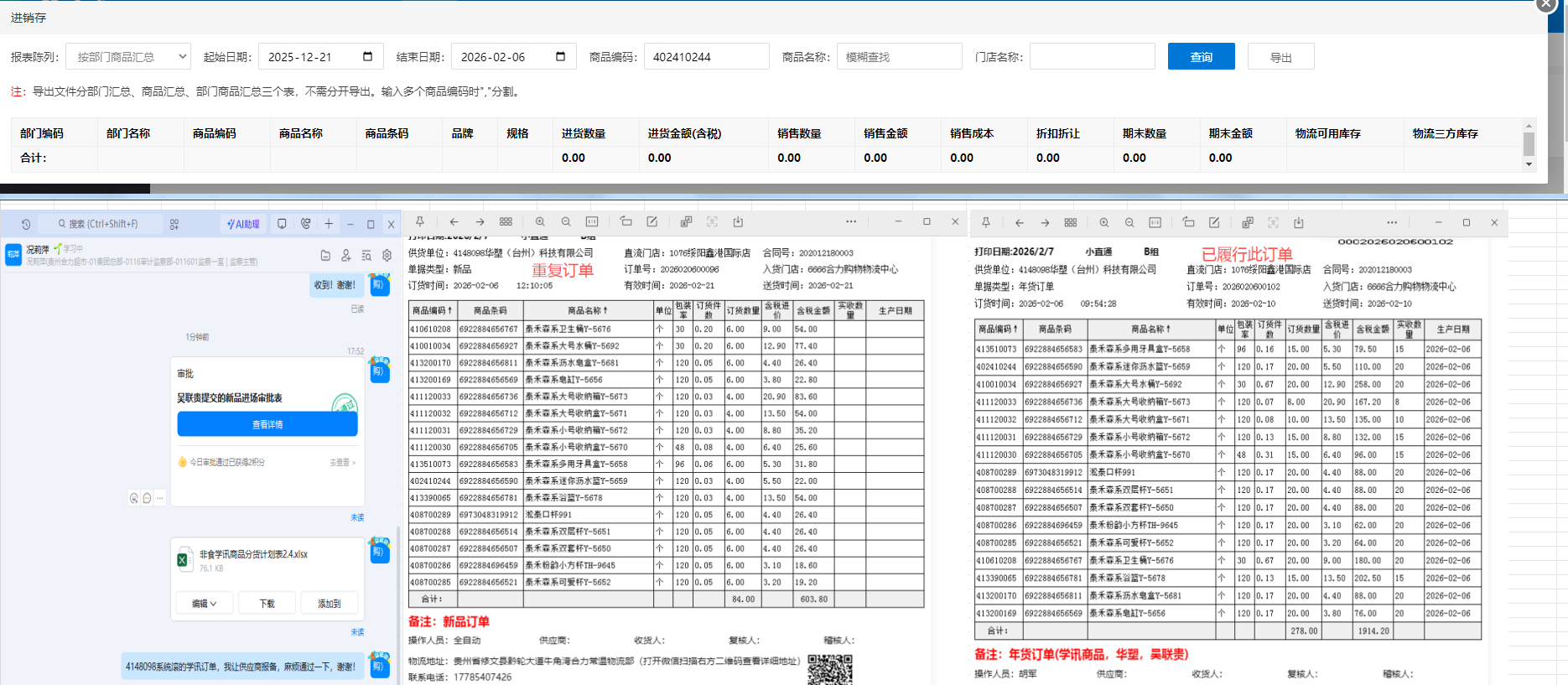The height and width of the screenshot is (685, 1568).
Task: Expand the 编辑 dropdown on the xlsx file
Action: (204, 604)
